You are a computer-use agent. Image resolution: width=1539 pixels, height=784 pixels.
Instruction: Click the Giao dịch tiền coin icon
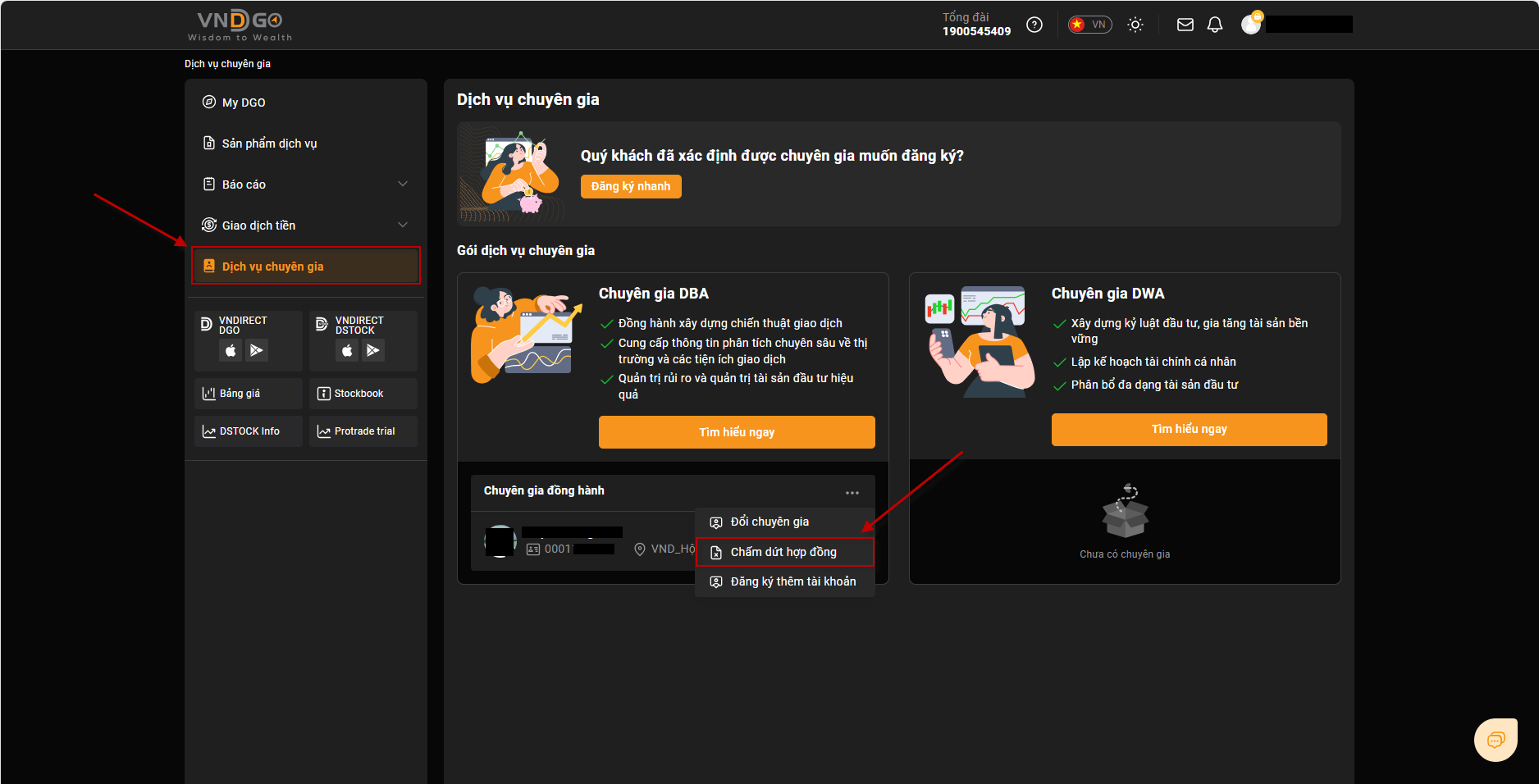click(209, 225)
